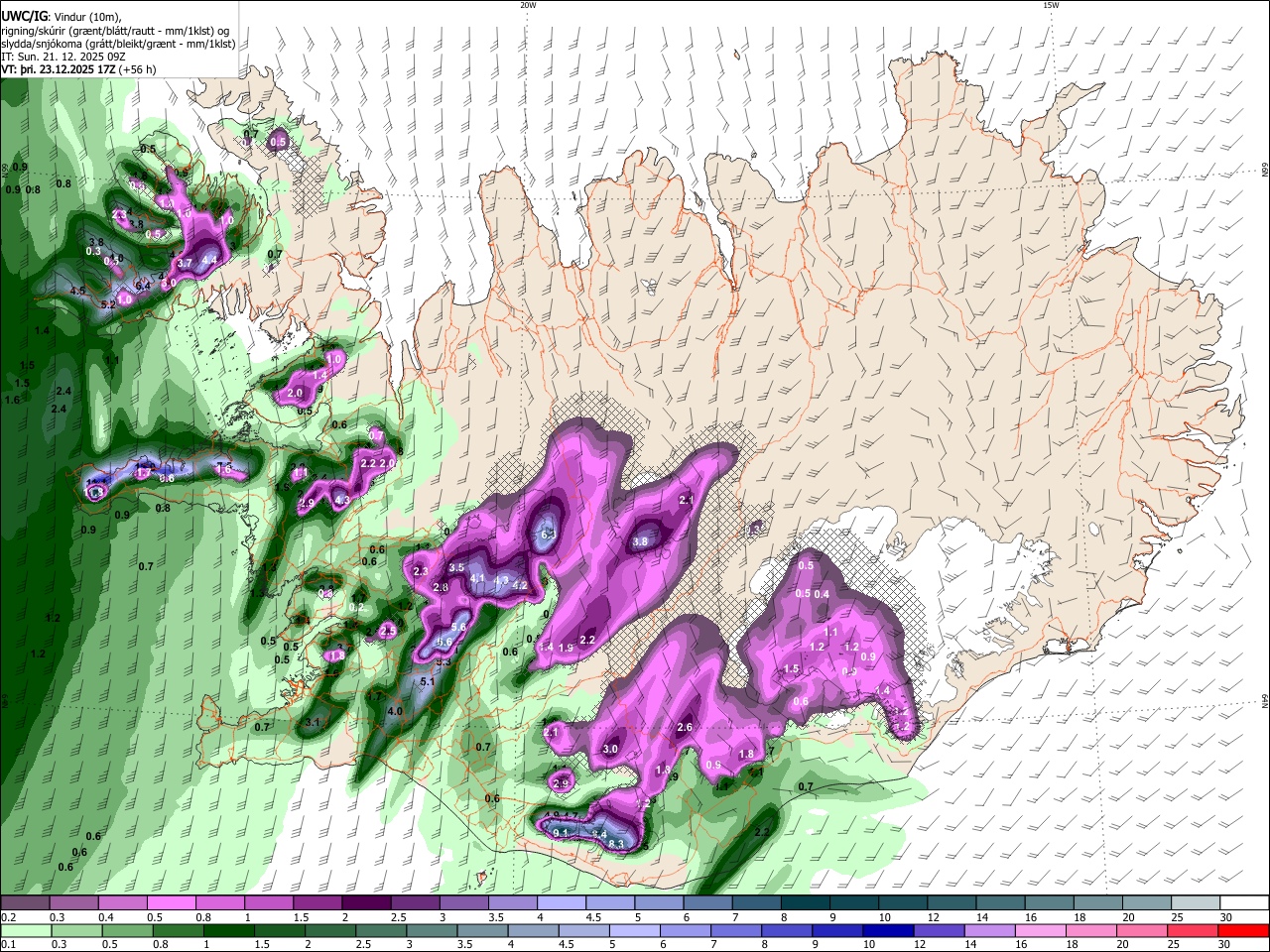This screenshot has width=1270, height=952.
Task: Click the 8.3 value on south coast
Action: [616, 844]
